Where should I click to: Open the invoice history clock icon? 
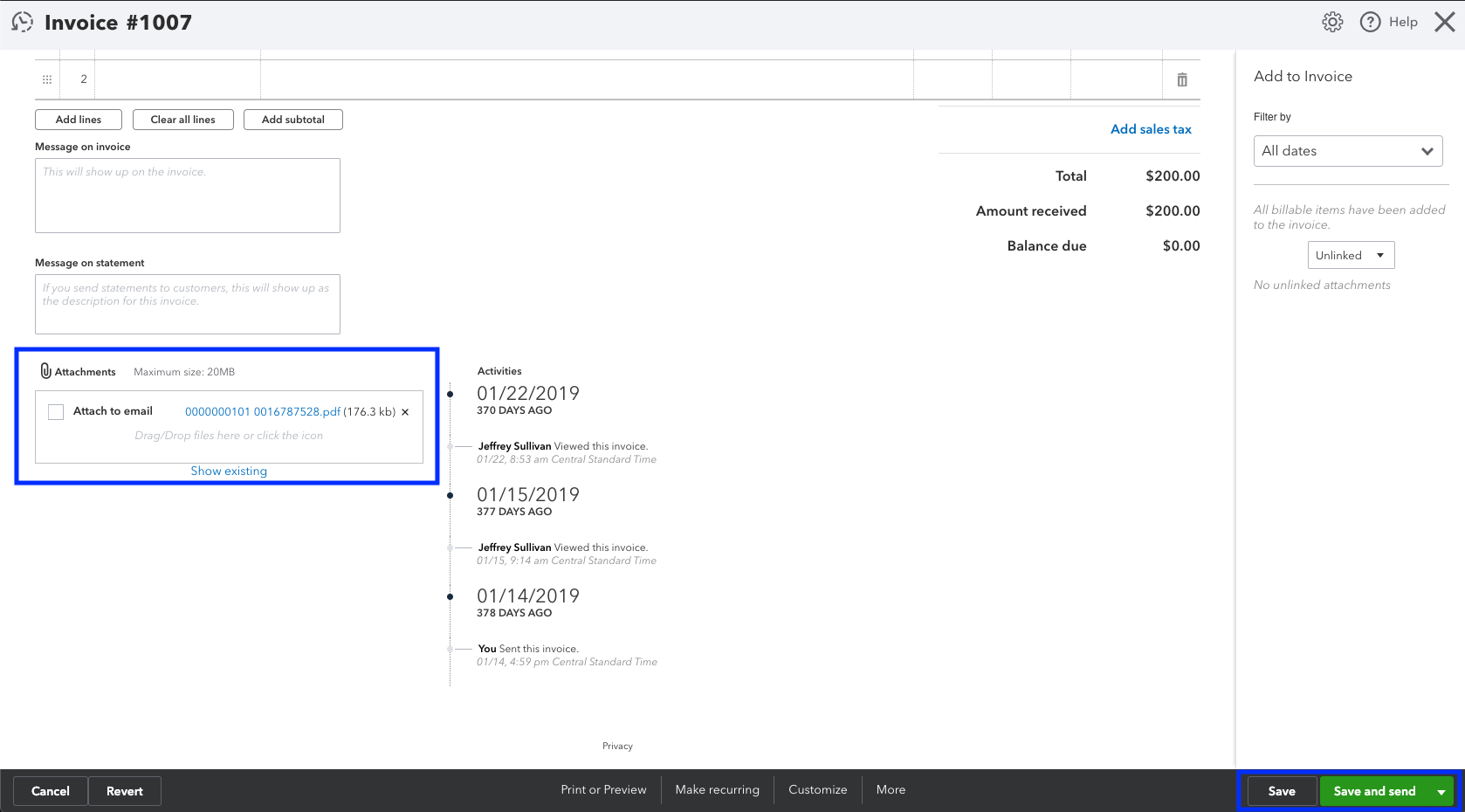point(22,22)
